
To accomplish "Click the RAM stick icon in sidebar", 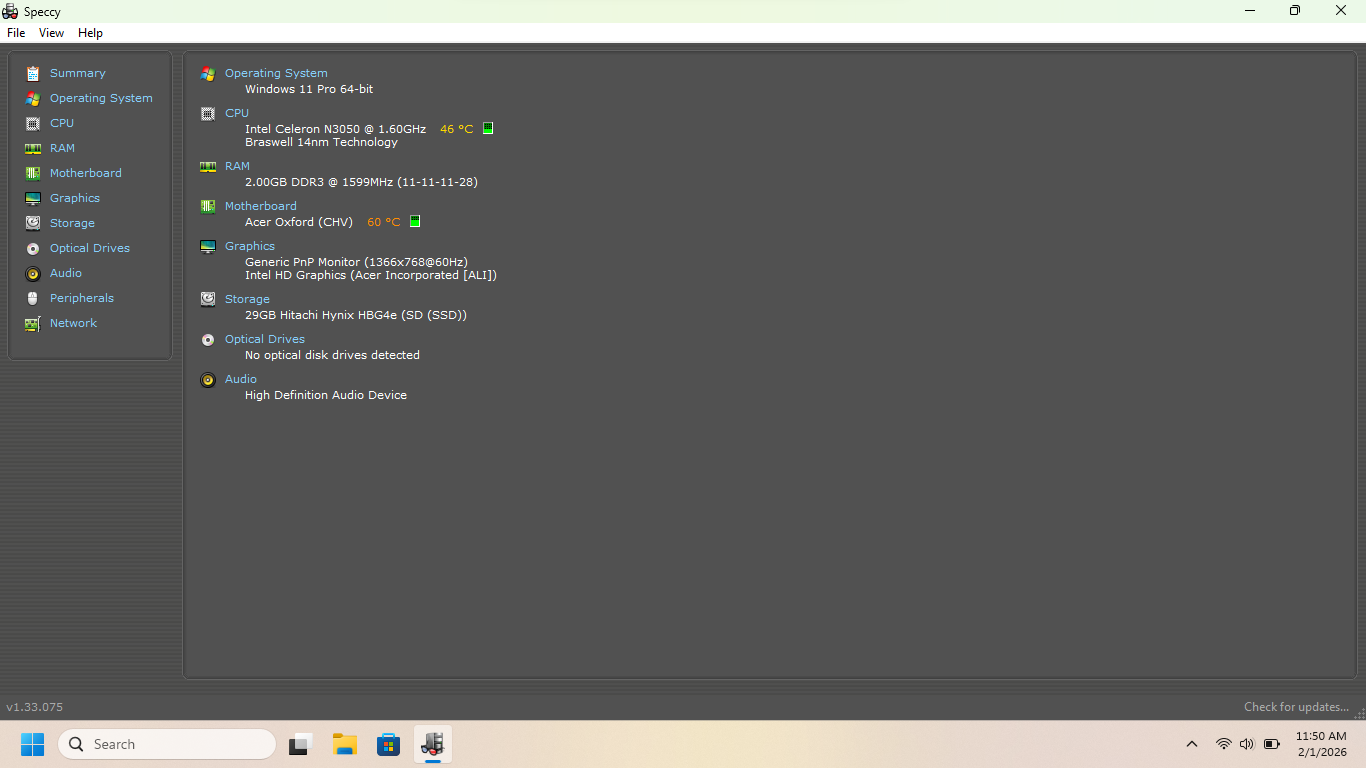I will 33,148.
